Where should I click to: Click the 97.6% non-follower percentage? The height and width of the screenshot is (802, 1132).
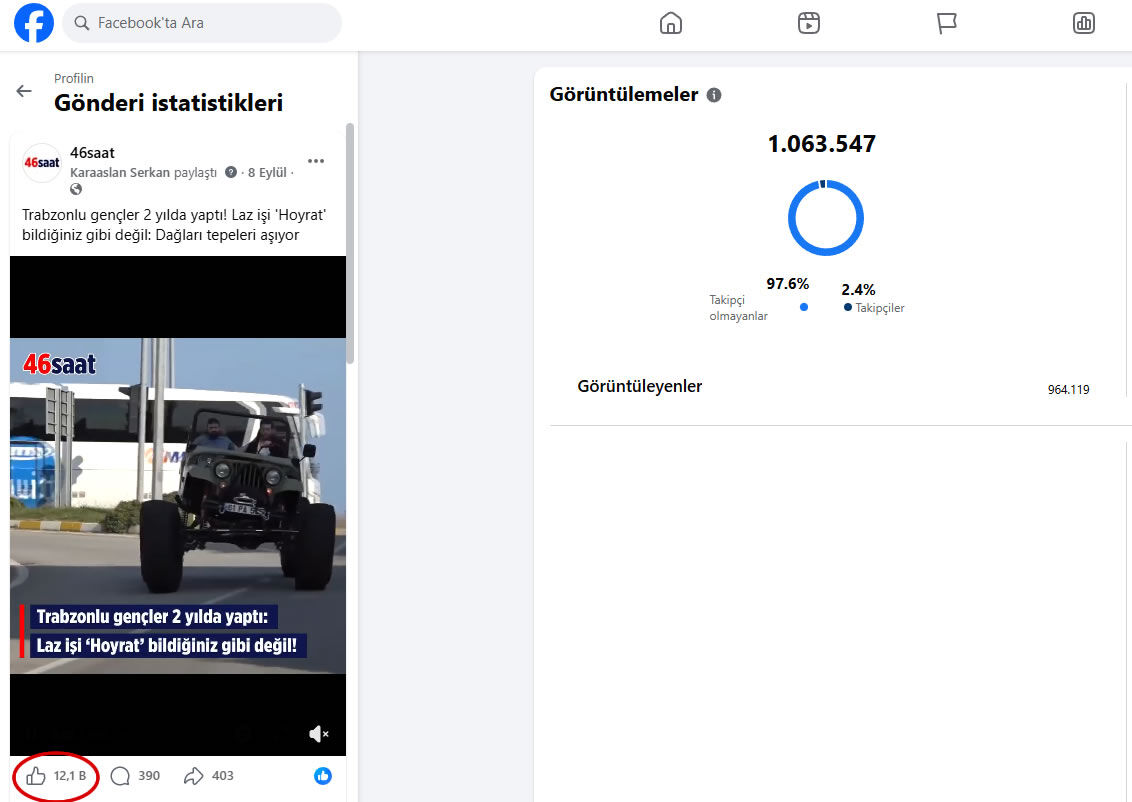coord(788,284)
